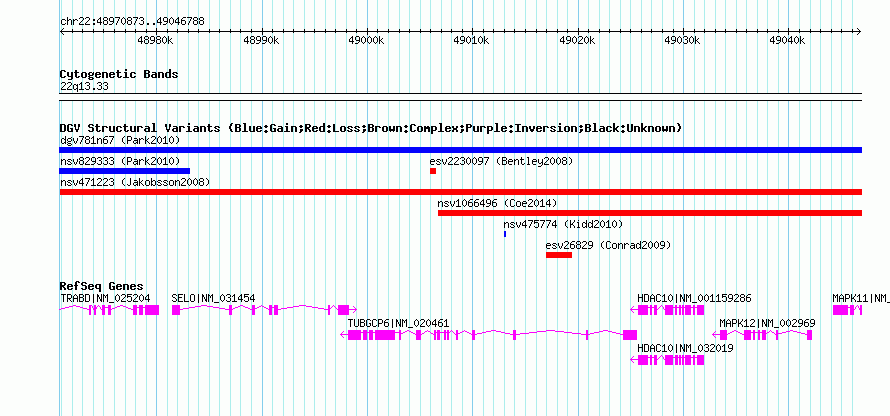
Task: Click the SELO|NM_031454 gene label
Action: click(213, 298)
